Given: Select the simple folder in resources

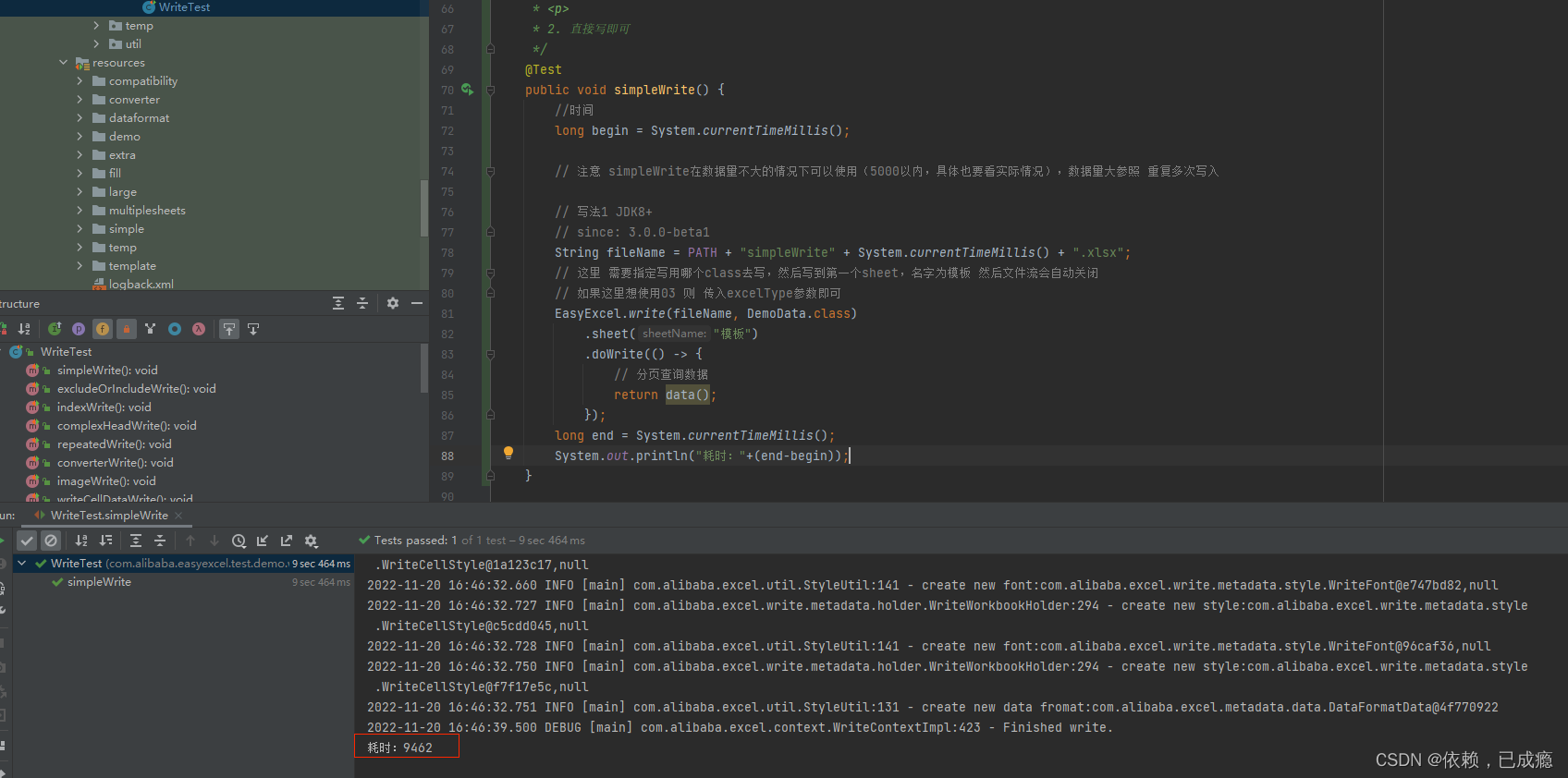Looking at the screenshot, I should pyautogui.click(x=126, y=229).
